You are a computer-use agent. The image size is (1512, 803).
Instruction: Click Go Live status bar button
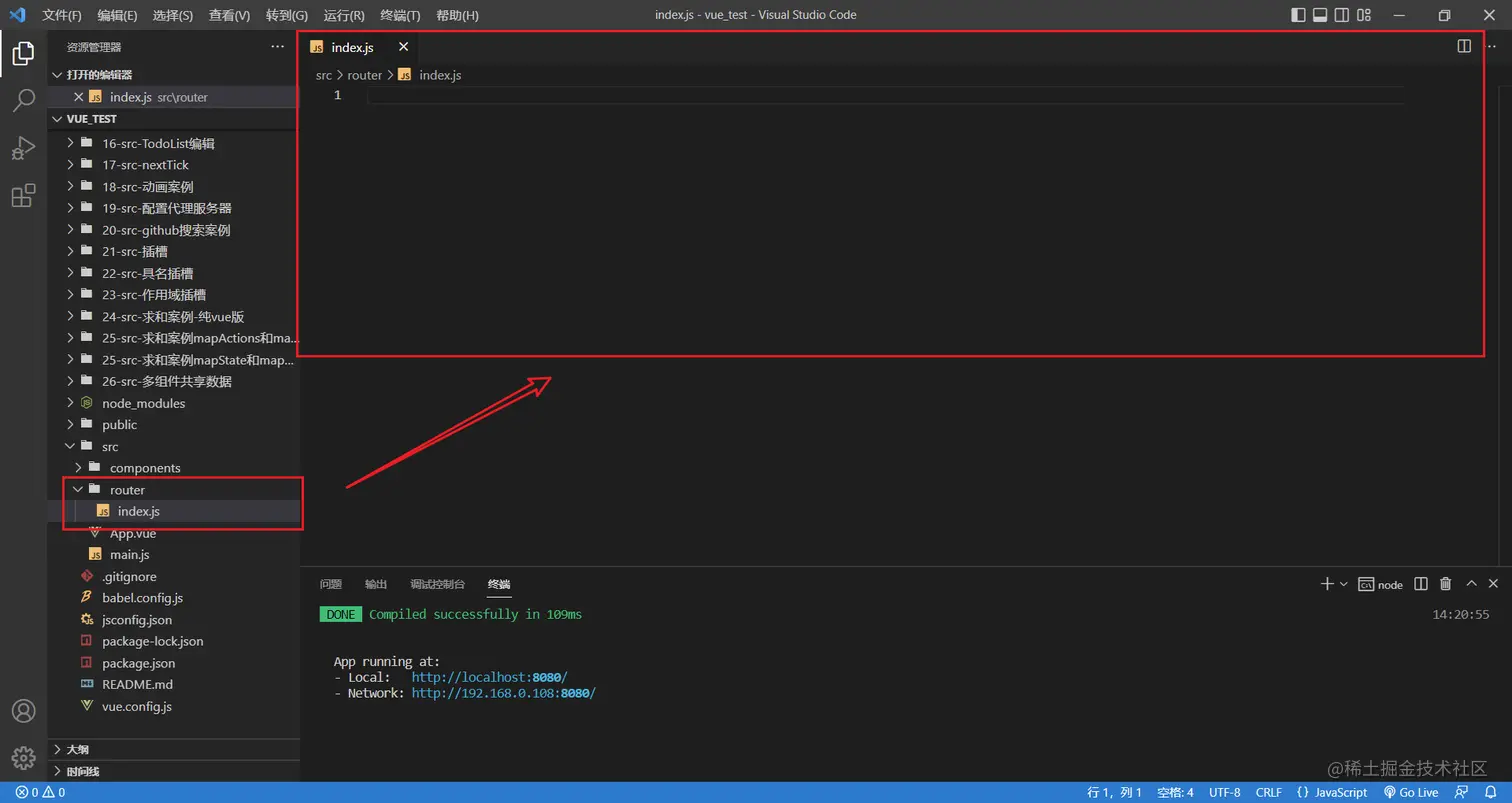(x=1411, y=792)
